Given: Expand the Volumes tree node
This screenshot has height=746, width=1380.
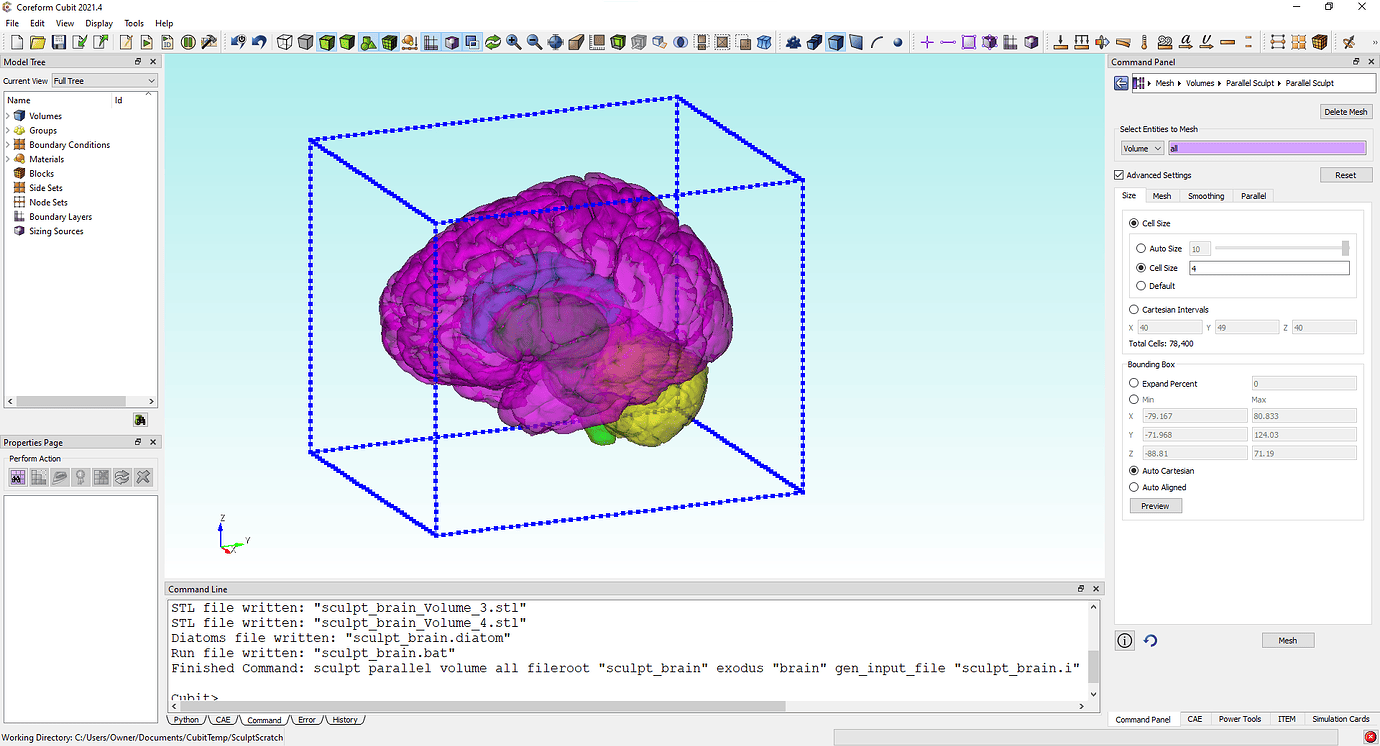Looking at the screenshot, I should (8, 116).
